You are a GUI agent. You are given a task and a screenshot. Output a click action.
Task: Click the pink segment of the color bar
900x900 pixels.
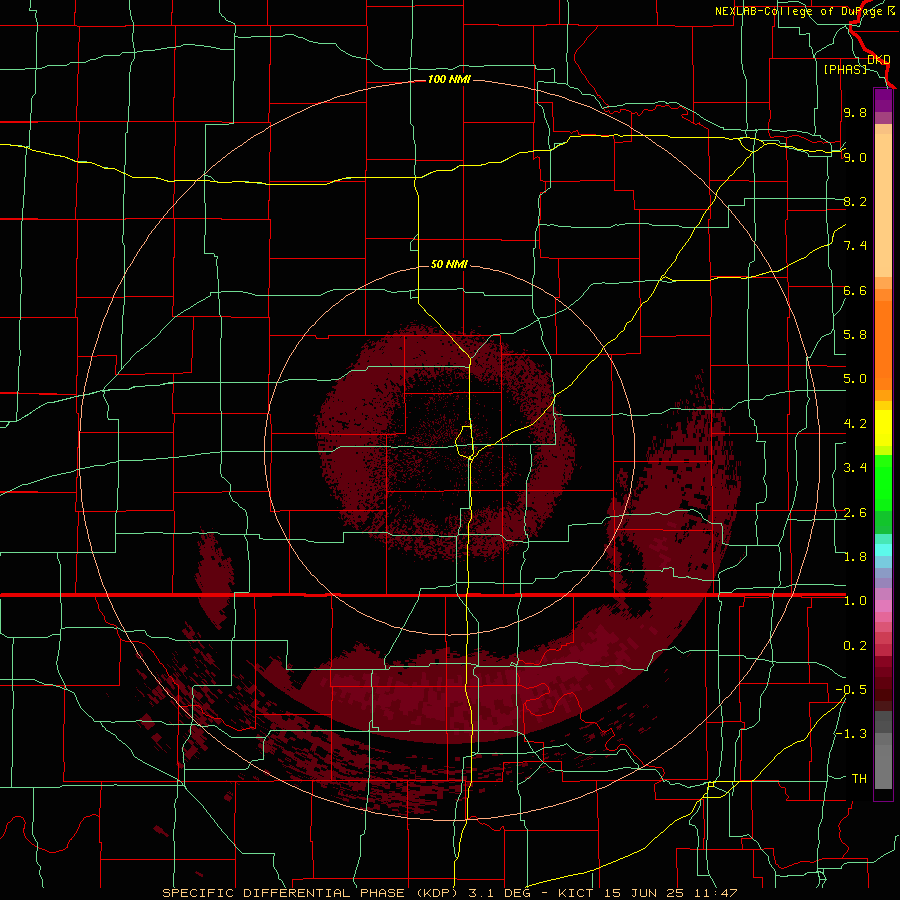coord(883,606)
